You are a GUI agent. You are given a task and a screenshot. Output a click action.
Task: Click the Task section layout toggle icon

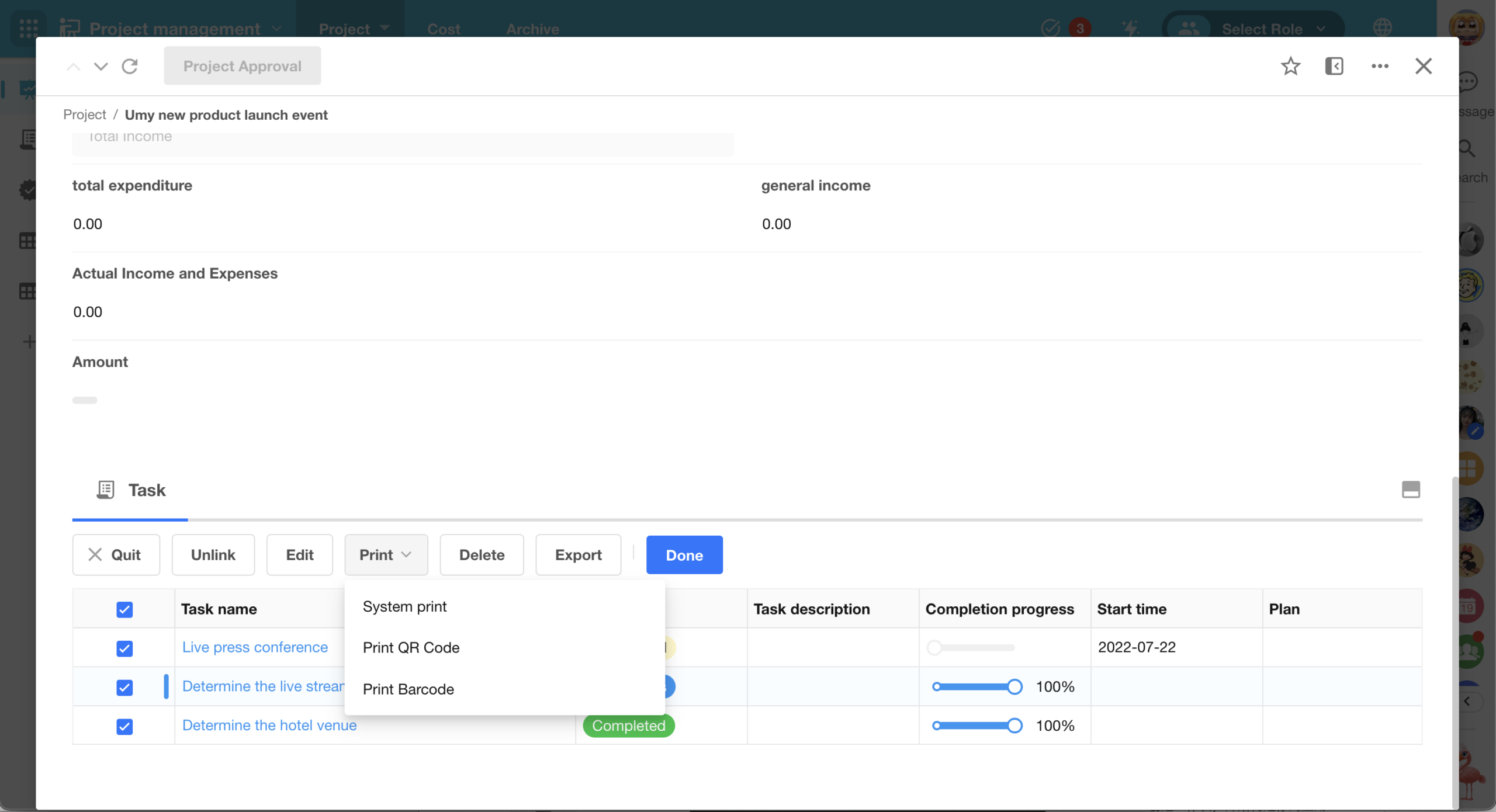[1411, 490]
